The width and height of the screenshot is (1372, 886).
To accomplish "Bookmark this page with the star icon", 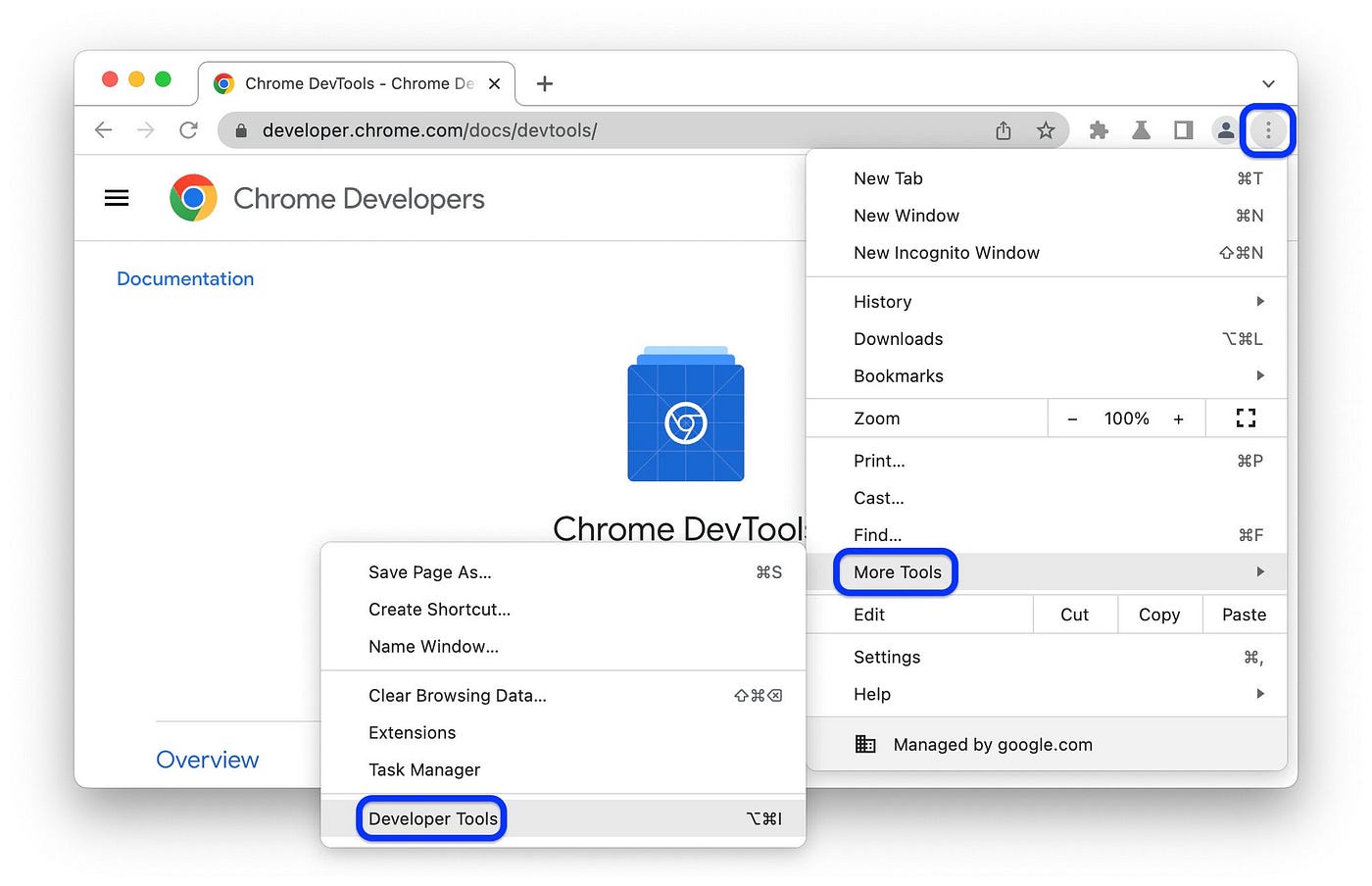I will coord(1046,130).
